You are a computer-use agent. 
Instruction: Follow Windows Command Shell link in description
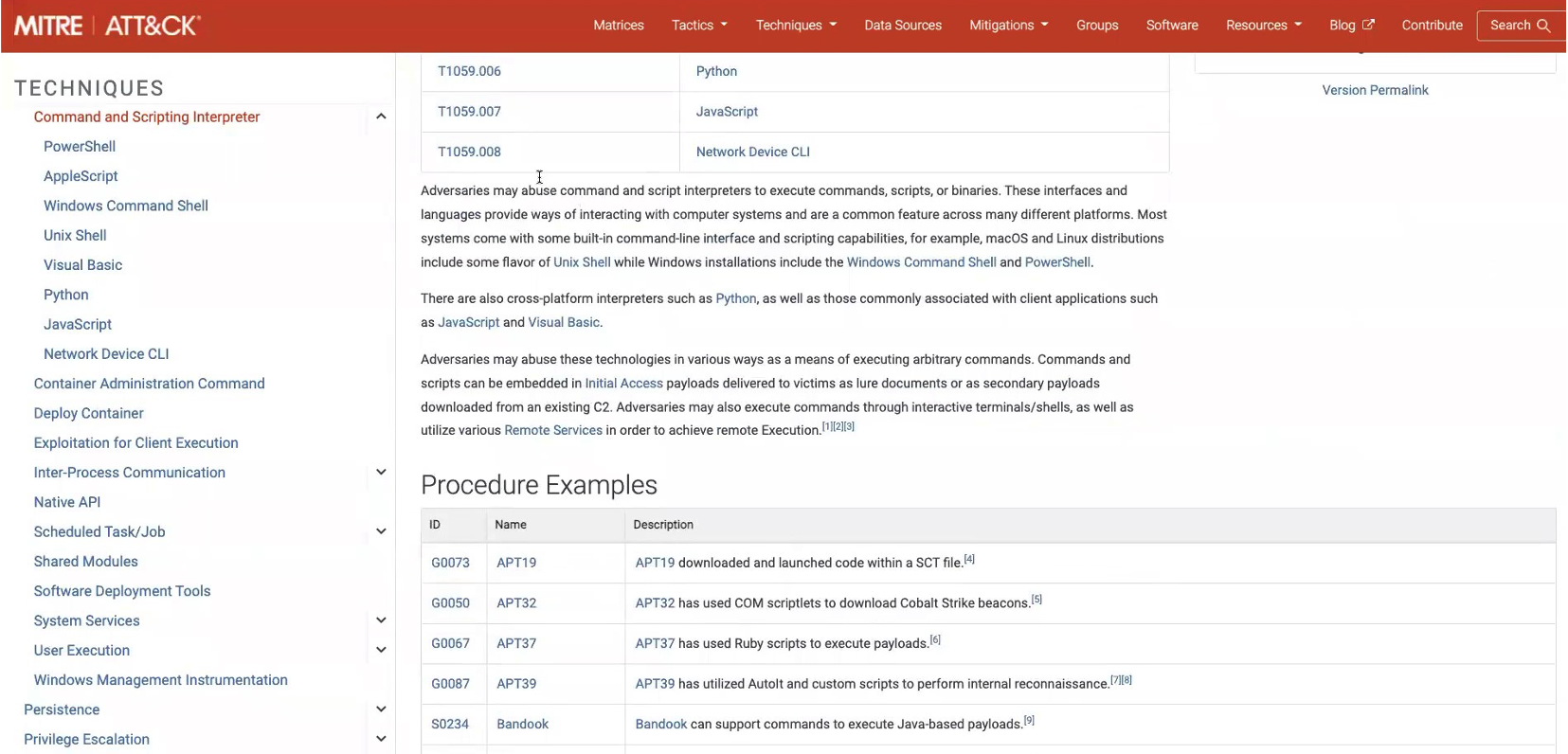(921, 262)
